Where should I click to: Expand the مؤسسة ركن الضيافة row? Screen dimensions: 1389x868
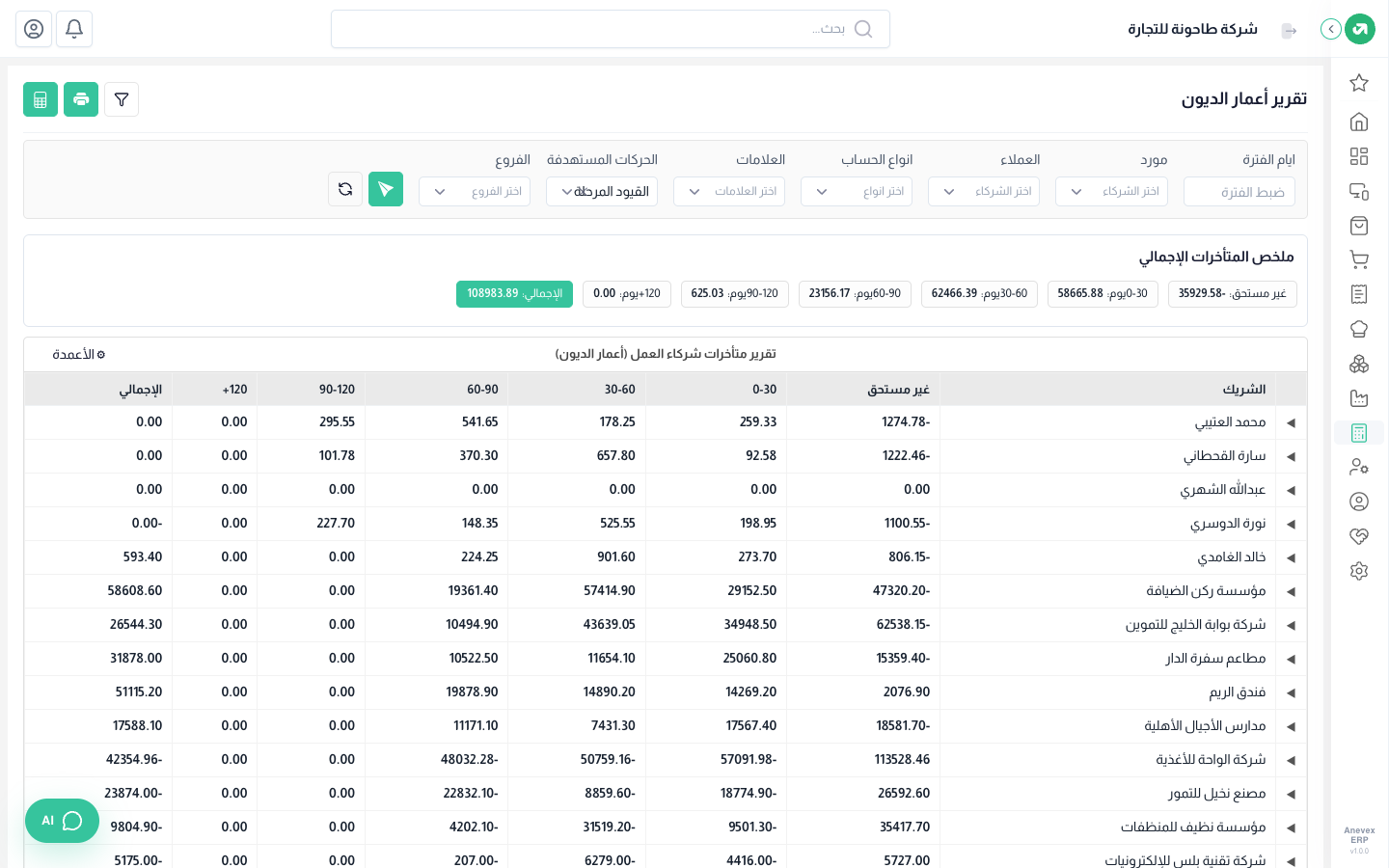tap(1291, 591)
